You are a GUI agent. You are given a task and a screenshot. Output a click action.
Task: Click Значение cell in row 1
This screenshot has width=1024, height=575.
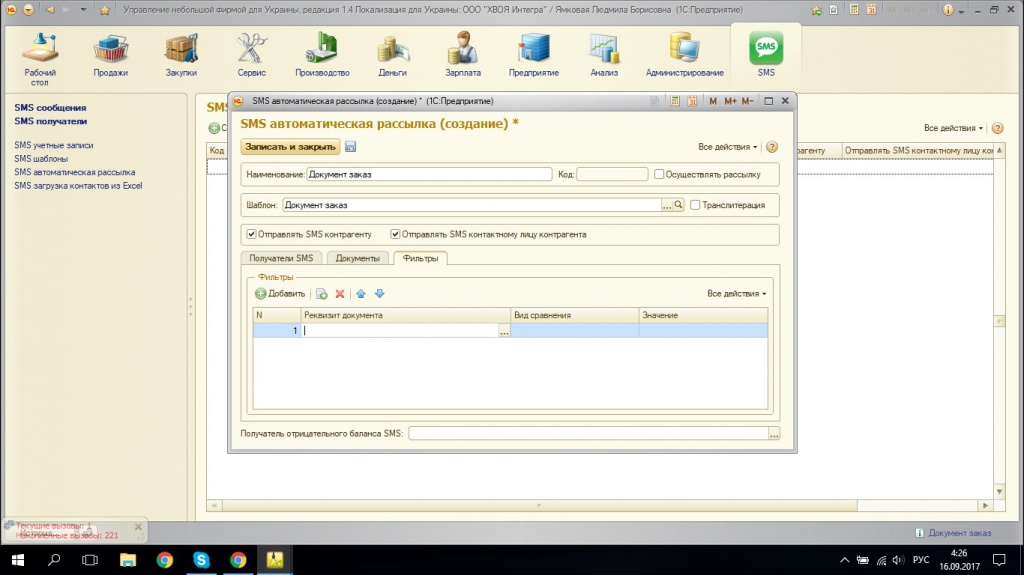pos(703,331)
